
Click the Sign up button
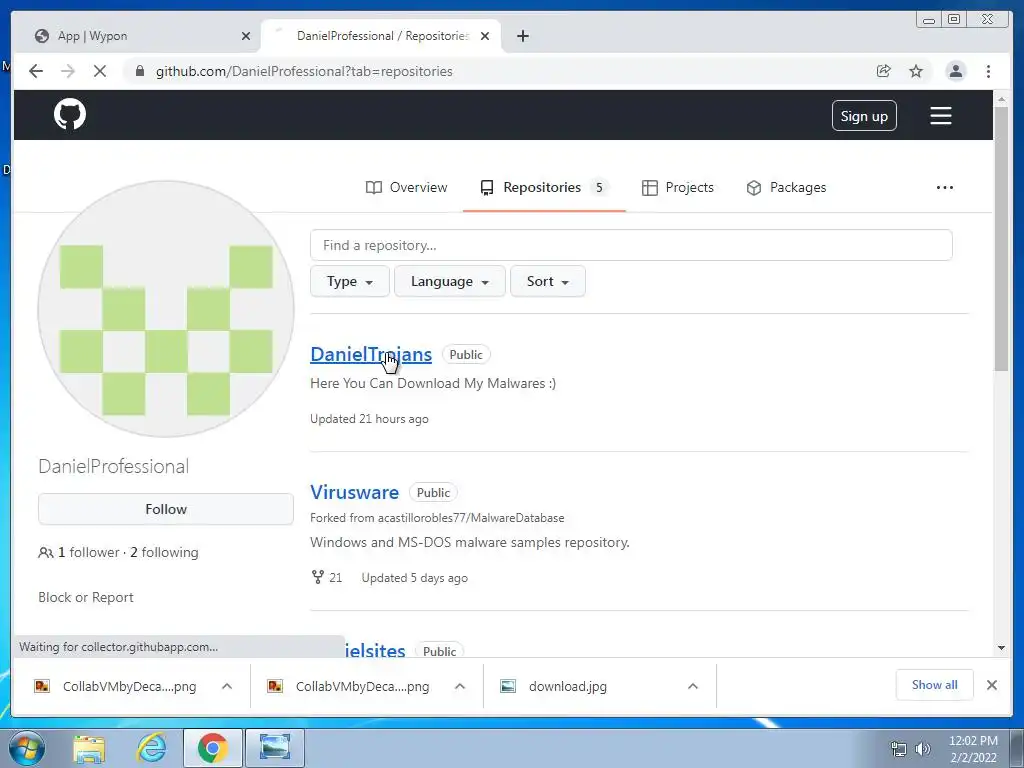tap(864, 116)
